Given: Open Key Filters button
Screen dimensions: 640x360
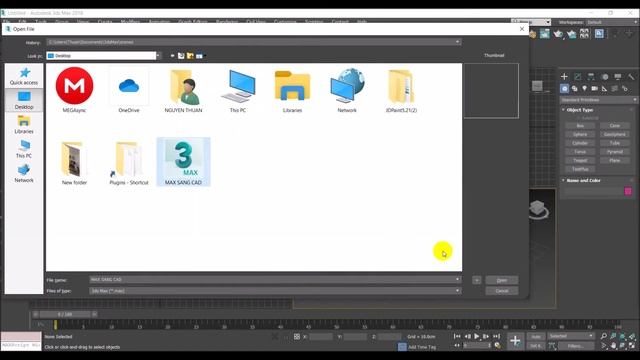Looking at the screenshot, I should (576, 346).
